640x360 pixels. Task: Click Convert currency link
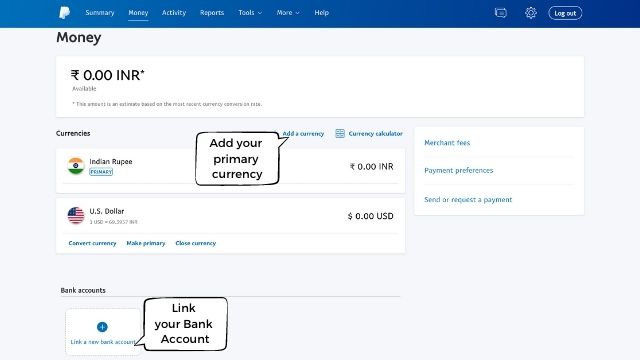[x=92, y=243]
